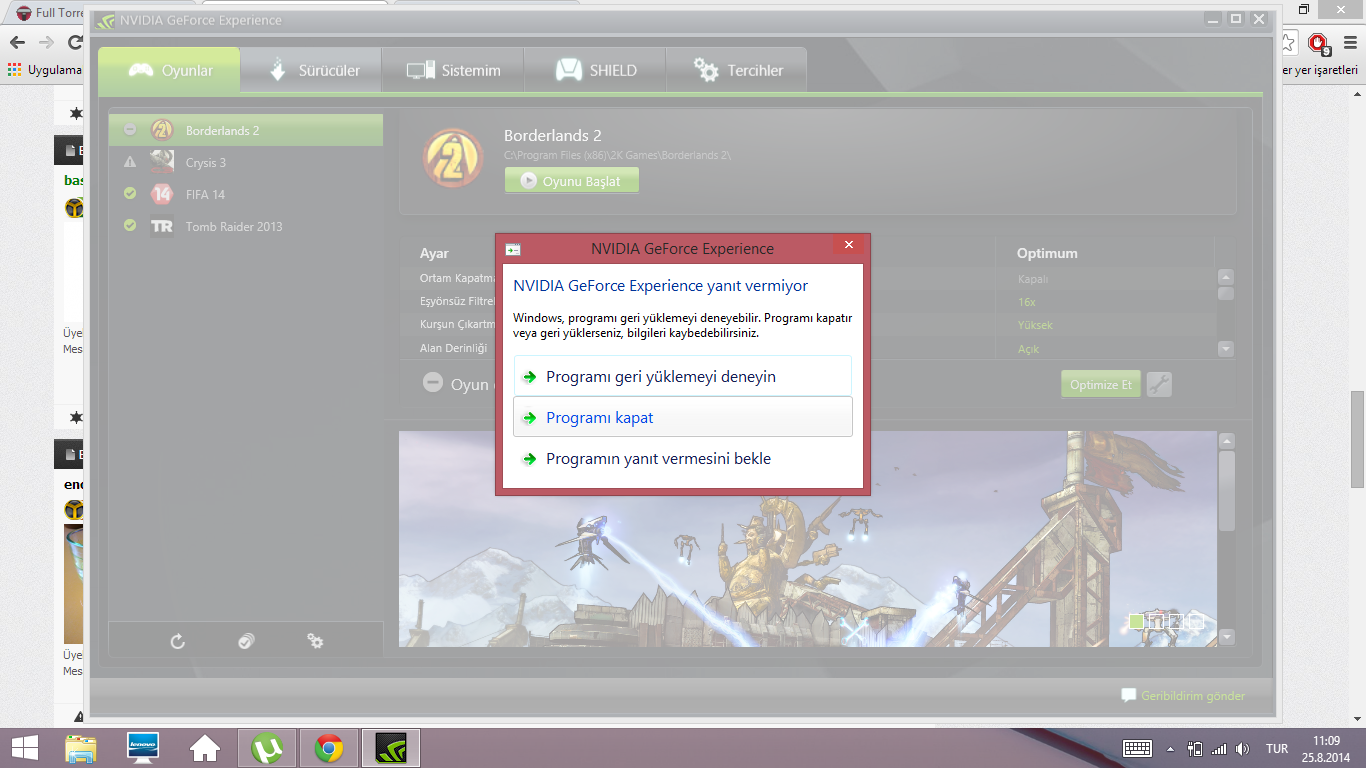Image resolution: width=1366 pixels, height=768 pixels.
Task: Select the fourth screenshot indicator square
Action: [x=1195, y=622]
